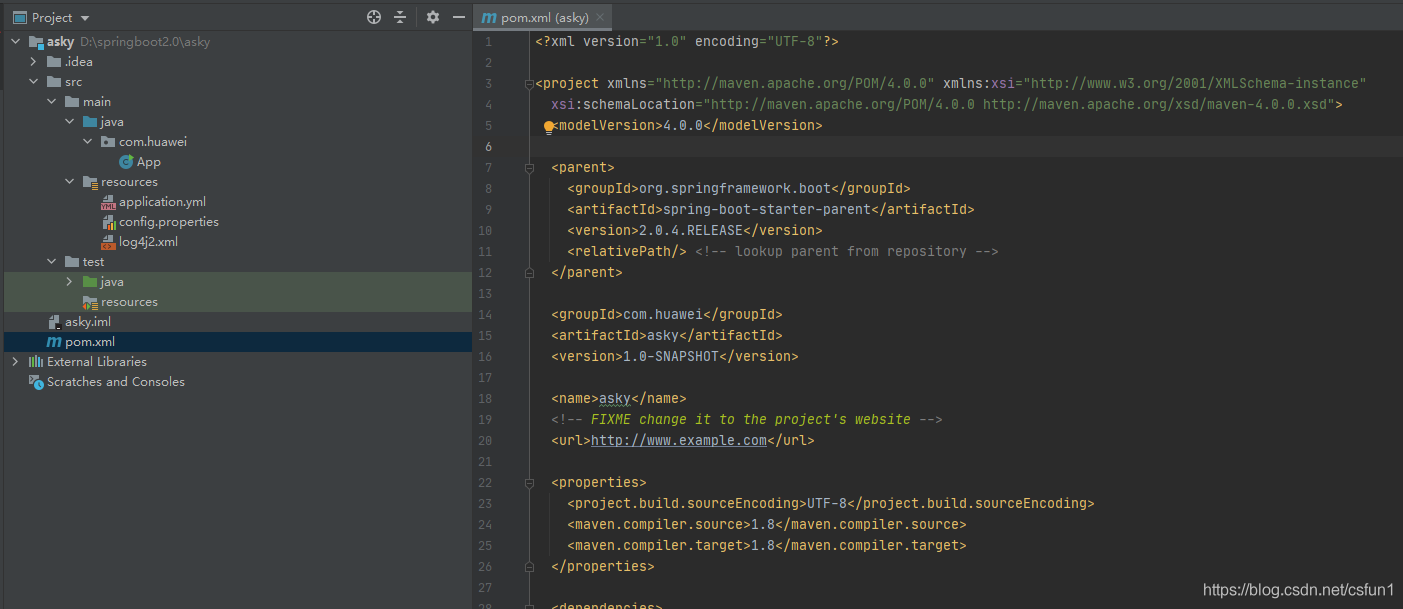Click the Project window icon in header
The height and width of the screenshot is (609, 1403).
pos(19,18)
